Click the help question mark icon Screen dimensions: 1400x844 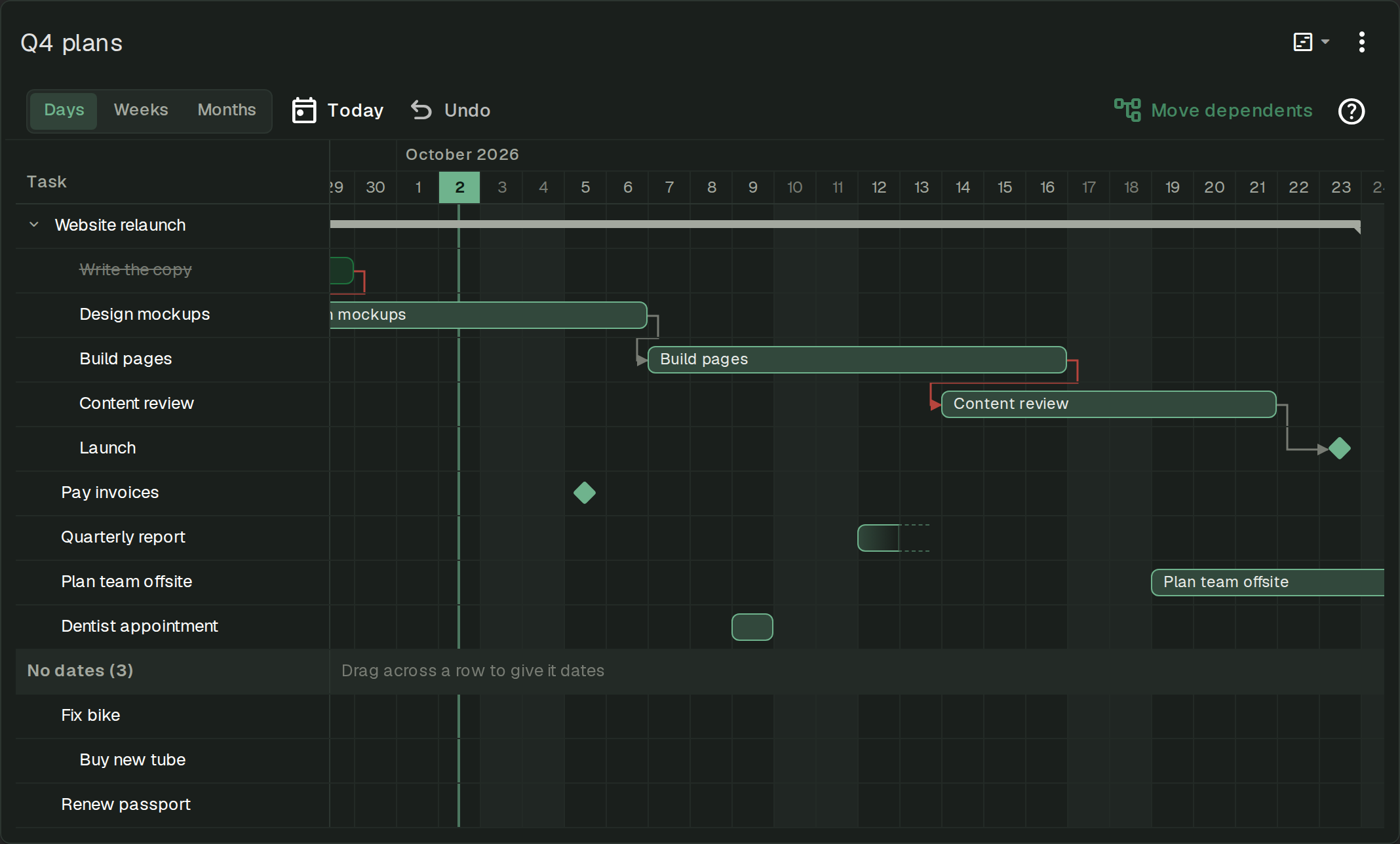click(1351, 111)
